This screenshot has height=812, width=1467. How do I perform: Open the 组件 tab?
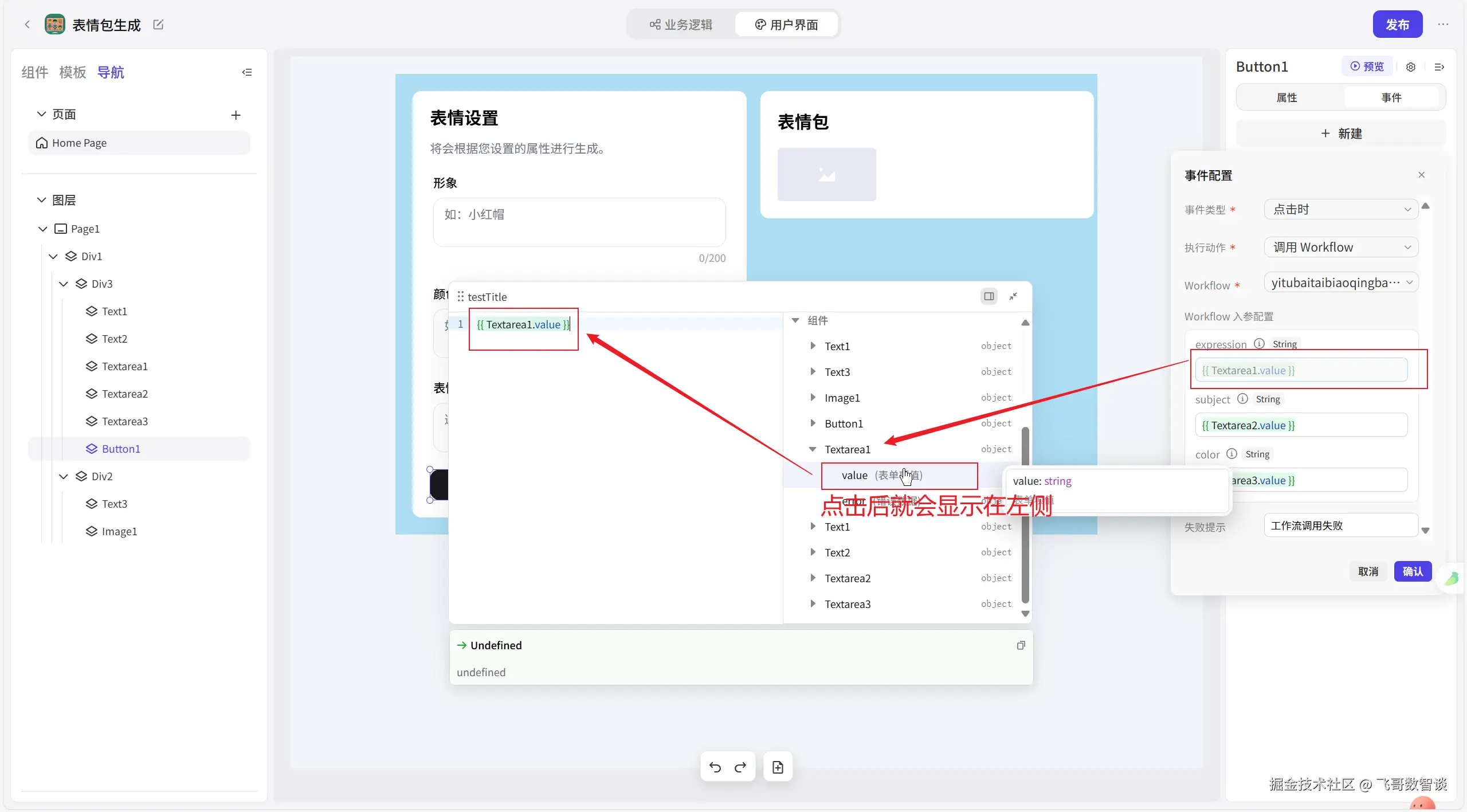[x=34, y=72]
